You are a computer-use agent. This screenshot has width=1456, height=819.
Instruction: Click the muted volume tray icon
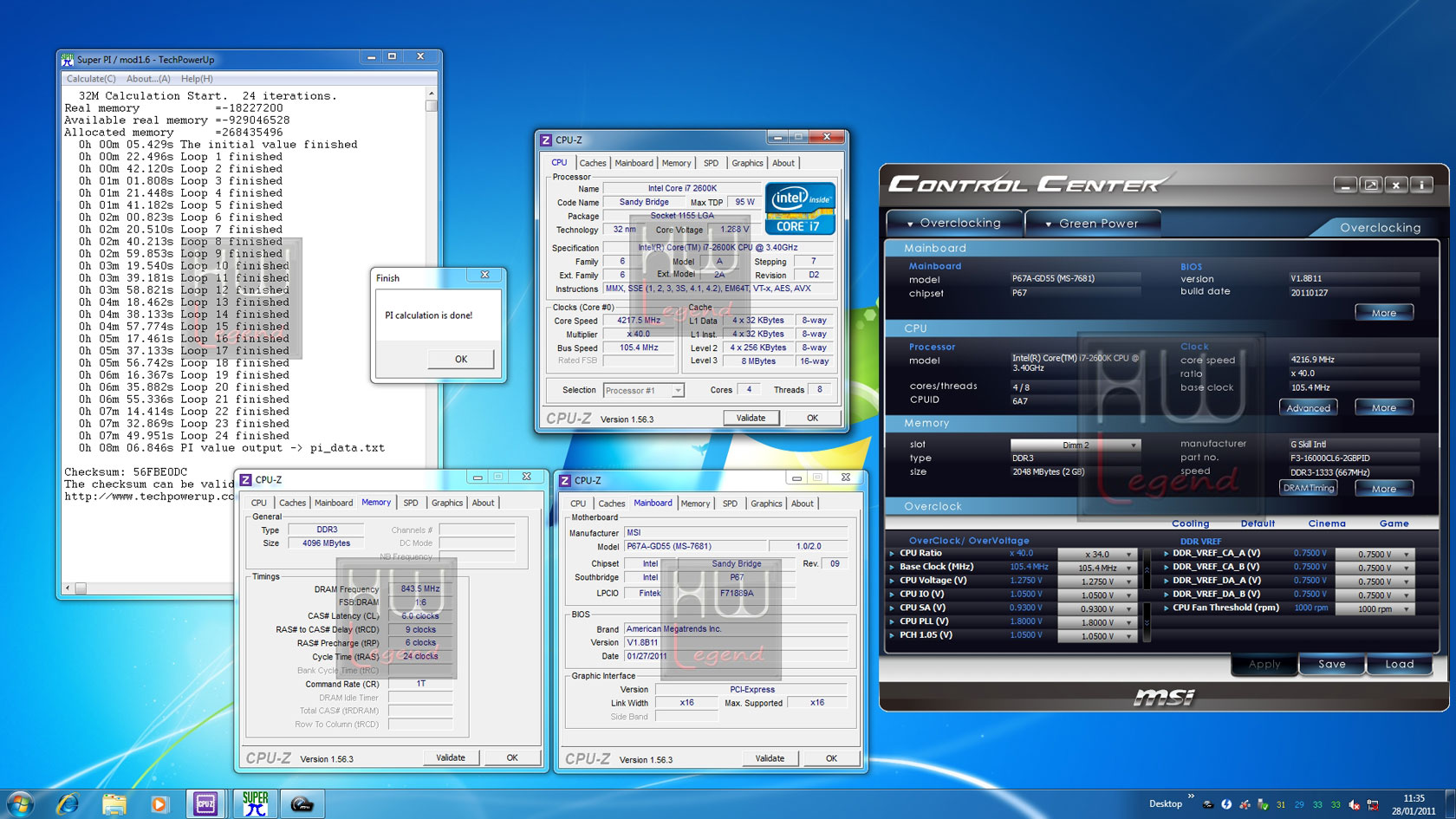pos(1355,804)
